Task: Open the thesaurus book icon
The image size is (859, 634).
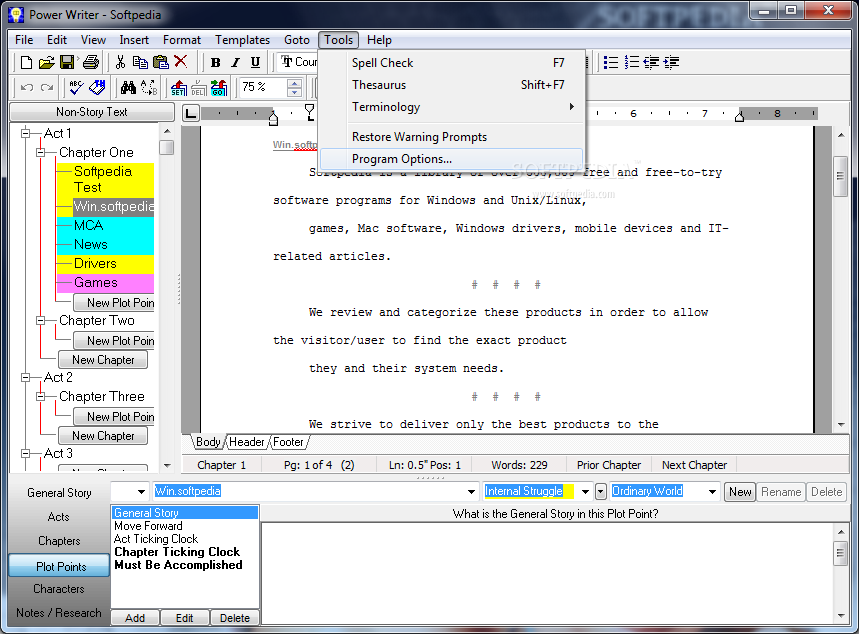Action: coord(97,87)
